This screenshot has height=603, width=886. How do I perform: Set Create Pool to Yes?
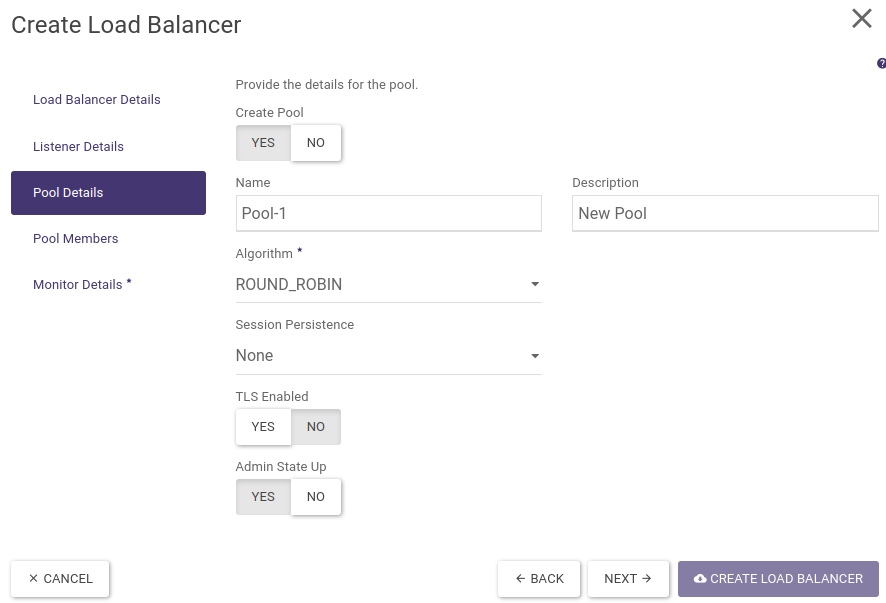pos(263,143)
